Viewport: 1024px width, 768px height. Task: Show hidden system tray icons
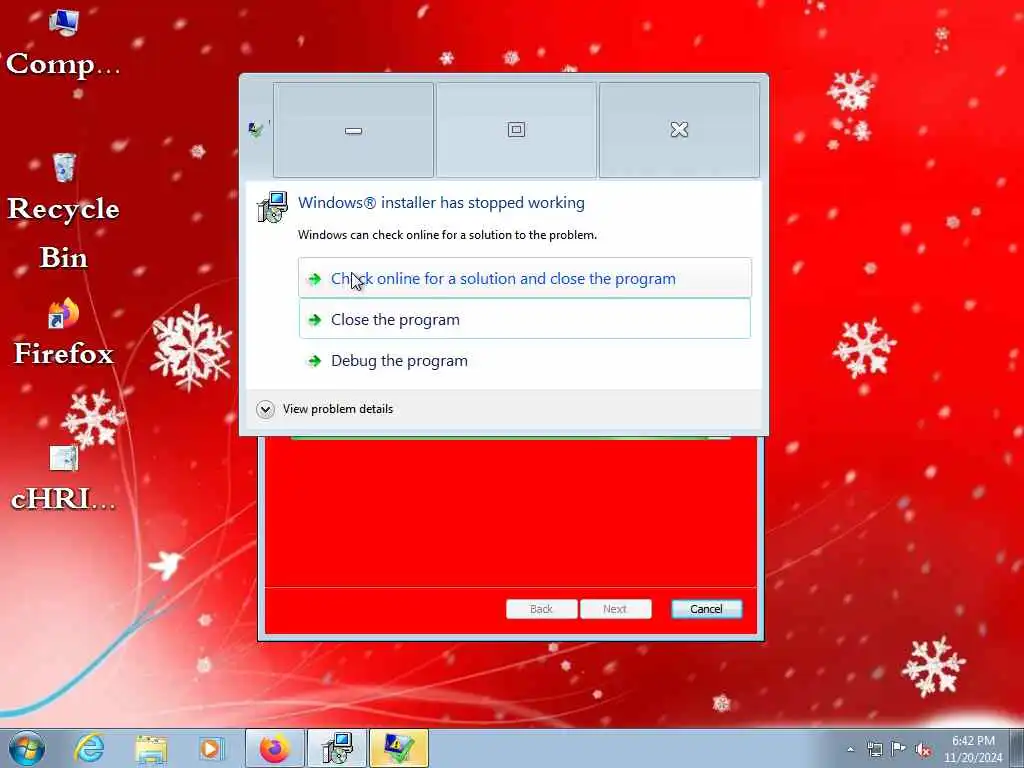tap(850, 750)
